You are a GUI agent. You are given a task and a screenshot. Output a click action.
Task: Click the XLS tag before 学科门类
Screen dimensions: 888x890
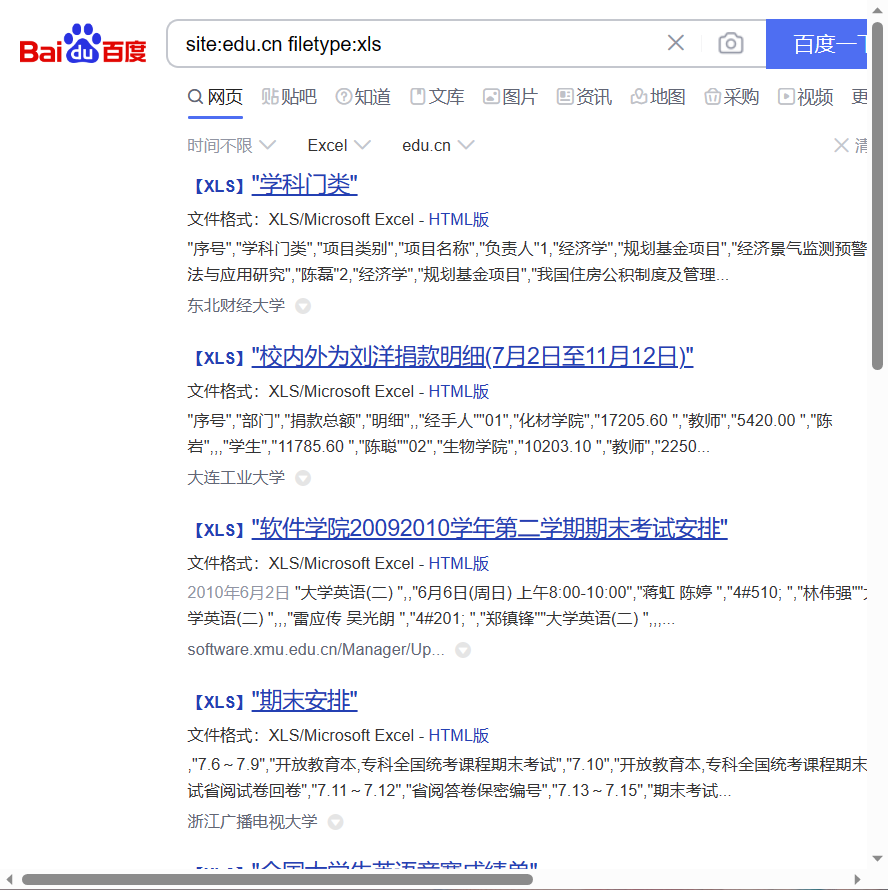pos(219,186)
